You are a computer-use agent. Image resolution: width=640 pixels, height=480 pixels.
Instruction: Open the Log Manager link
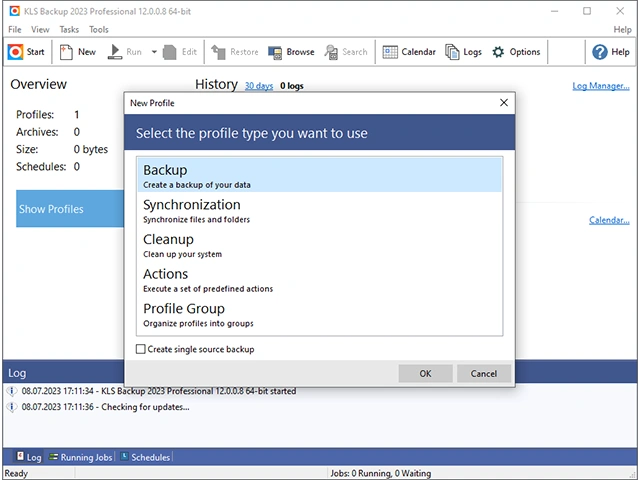pos(600,86)
